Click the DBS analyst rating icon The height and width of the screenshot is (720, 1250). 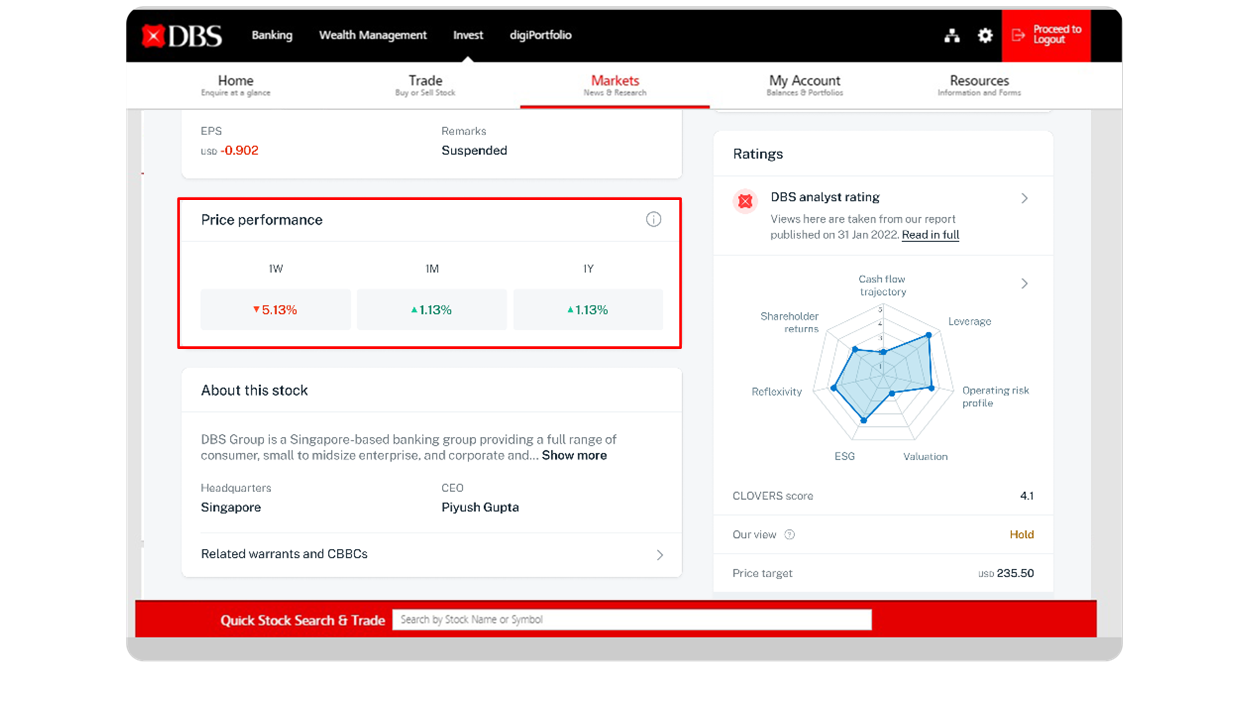[x=745, y=201]
